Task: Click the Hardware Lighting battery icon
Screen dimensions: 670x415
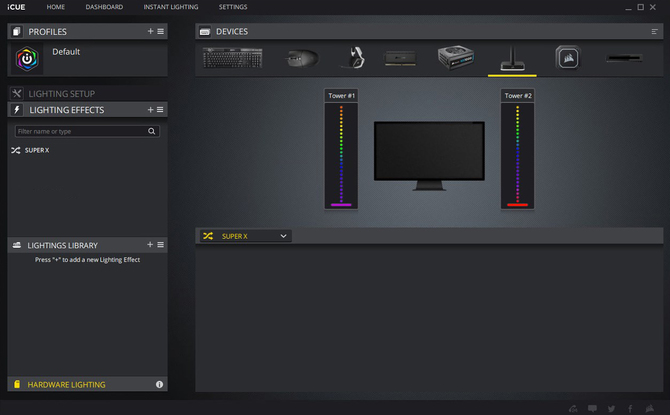Action: [17, 384]
